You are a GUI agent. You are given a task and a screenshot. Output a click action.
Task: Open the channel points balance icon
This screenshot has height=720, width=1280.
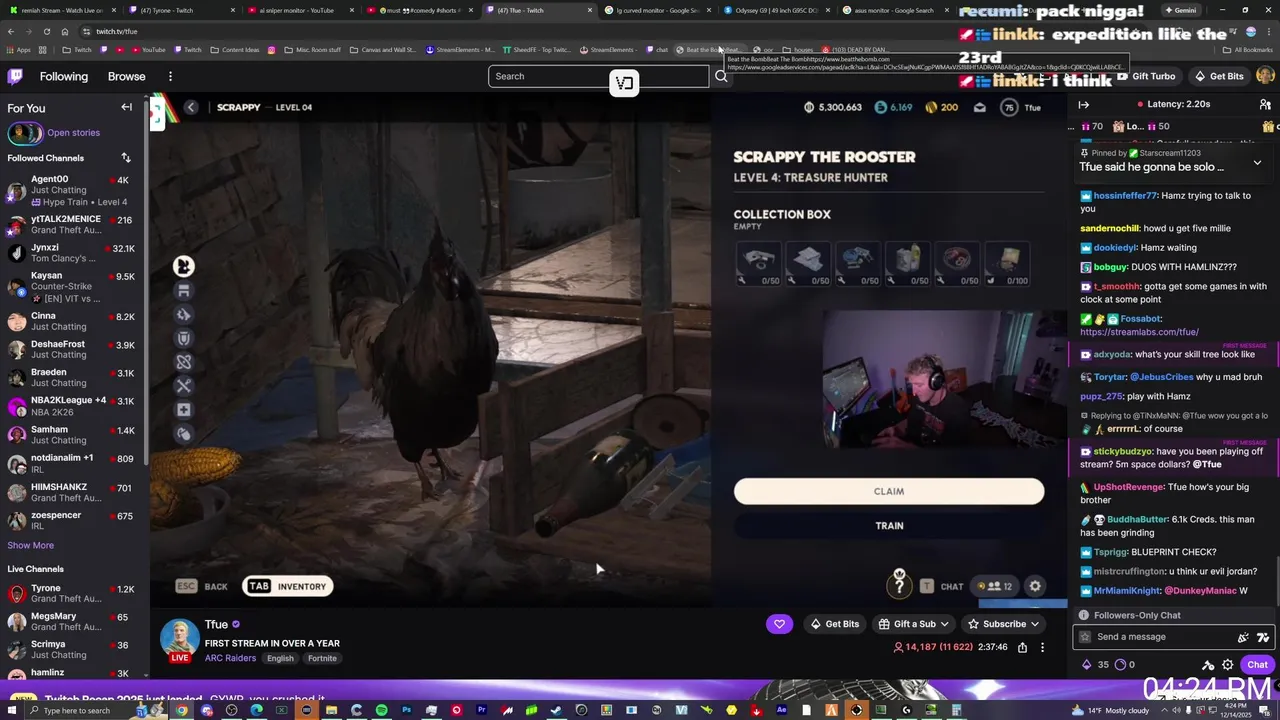[x=1121, y=665]
